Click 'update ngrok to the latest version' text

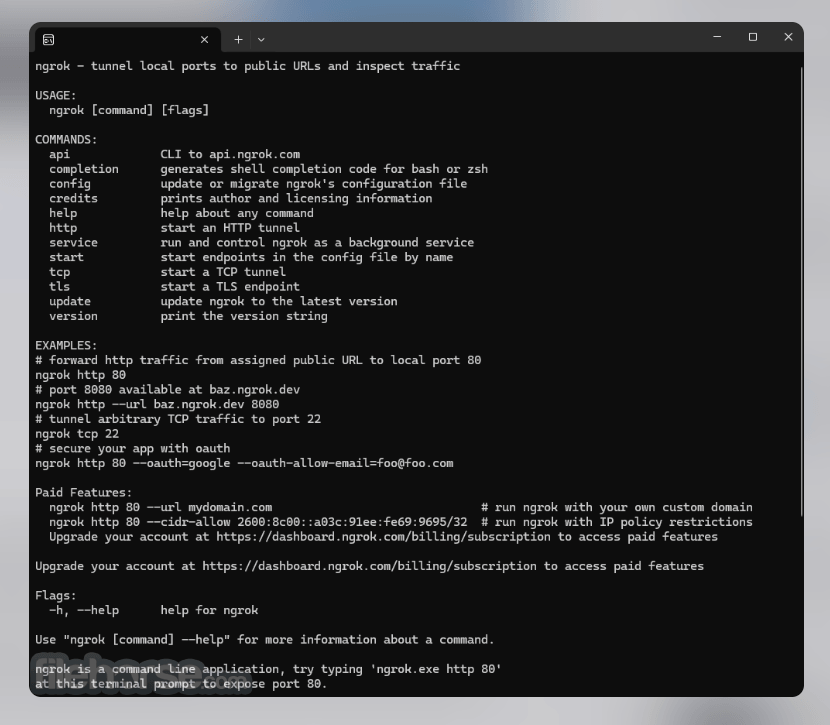click(278, 302)
